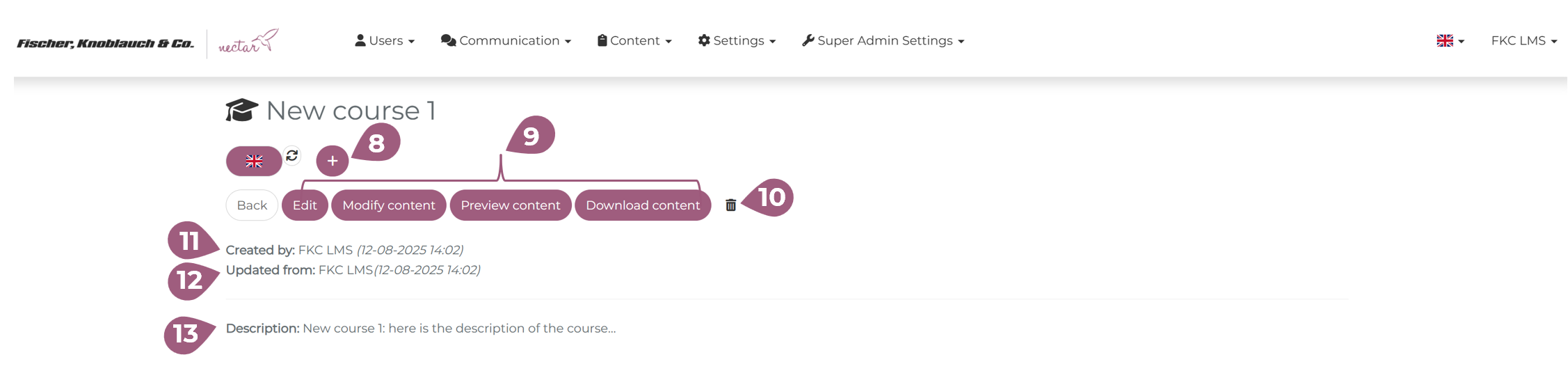Viewport: 1568px width, 371px height.
Task: Click the Modify content button
Action: pyautogui.click(x=389, y=205)
